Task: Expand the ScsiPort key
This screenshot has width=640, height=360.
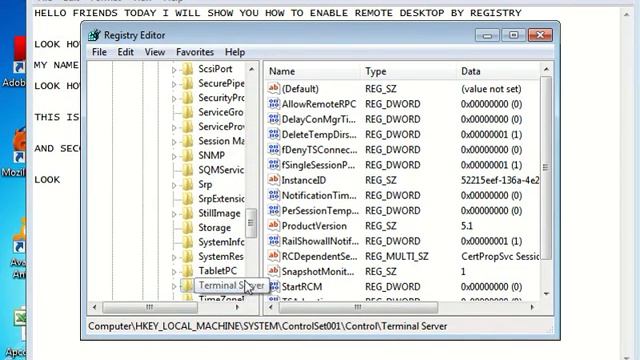Action: [x=174, y=70]
